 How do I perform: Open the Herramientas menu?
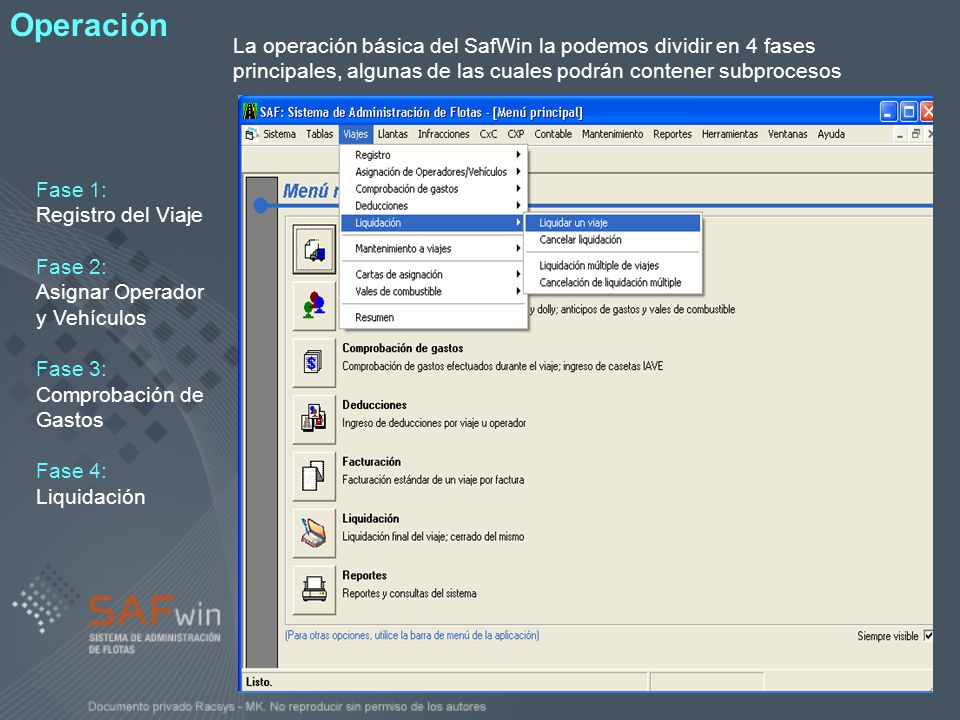pyautogui.click(x=730, y=134)
